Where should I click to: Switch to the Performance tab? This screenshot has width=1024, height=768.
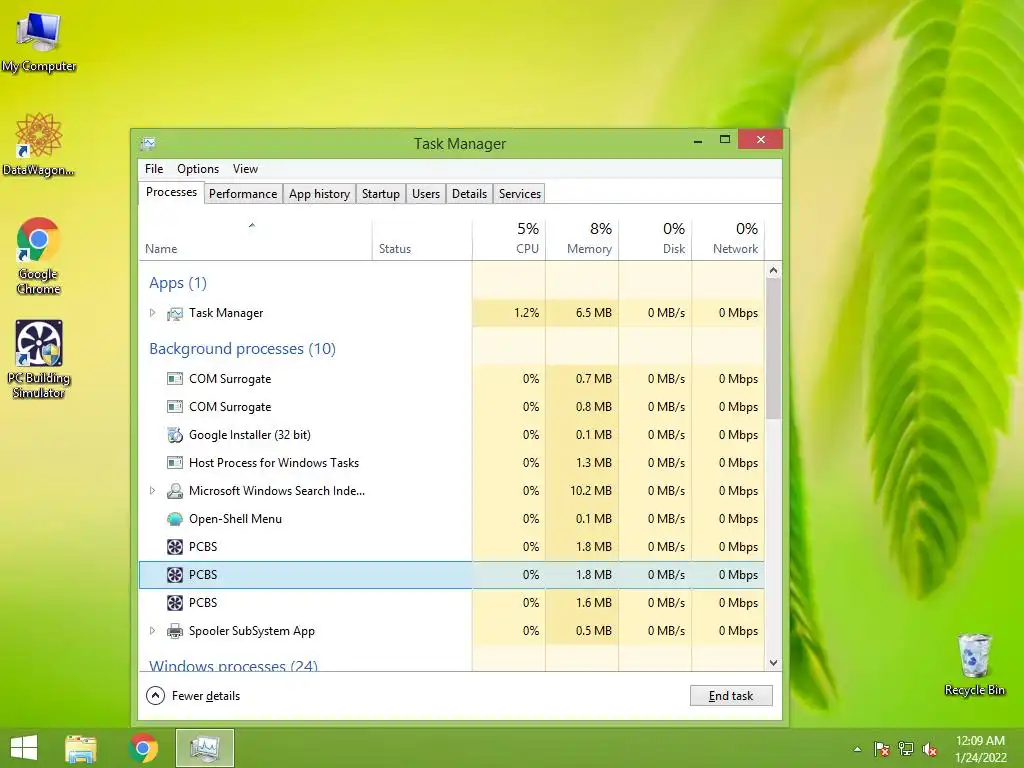click(x=243, y=194)
